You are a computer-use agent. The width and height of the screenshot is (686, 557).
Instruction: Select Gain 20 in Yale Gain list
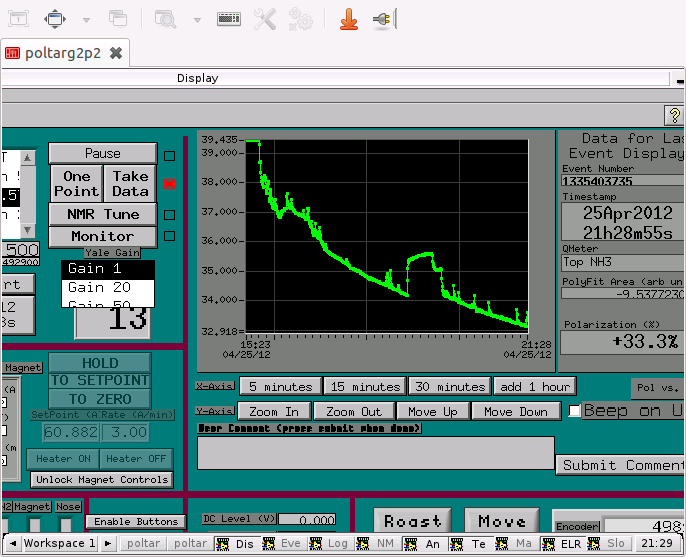(x=108, y=287)
